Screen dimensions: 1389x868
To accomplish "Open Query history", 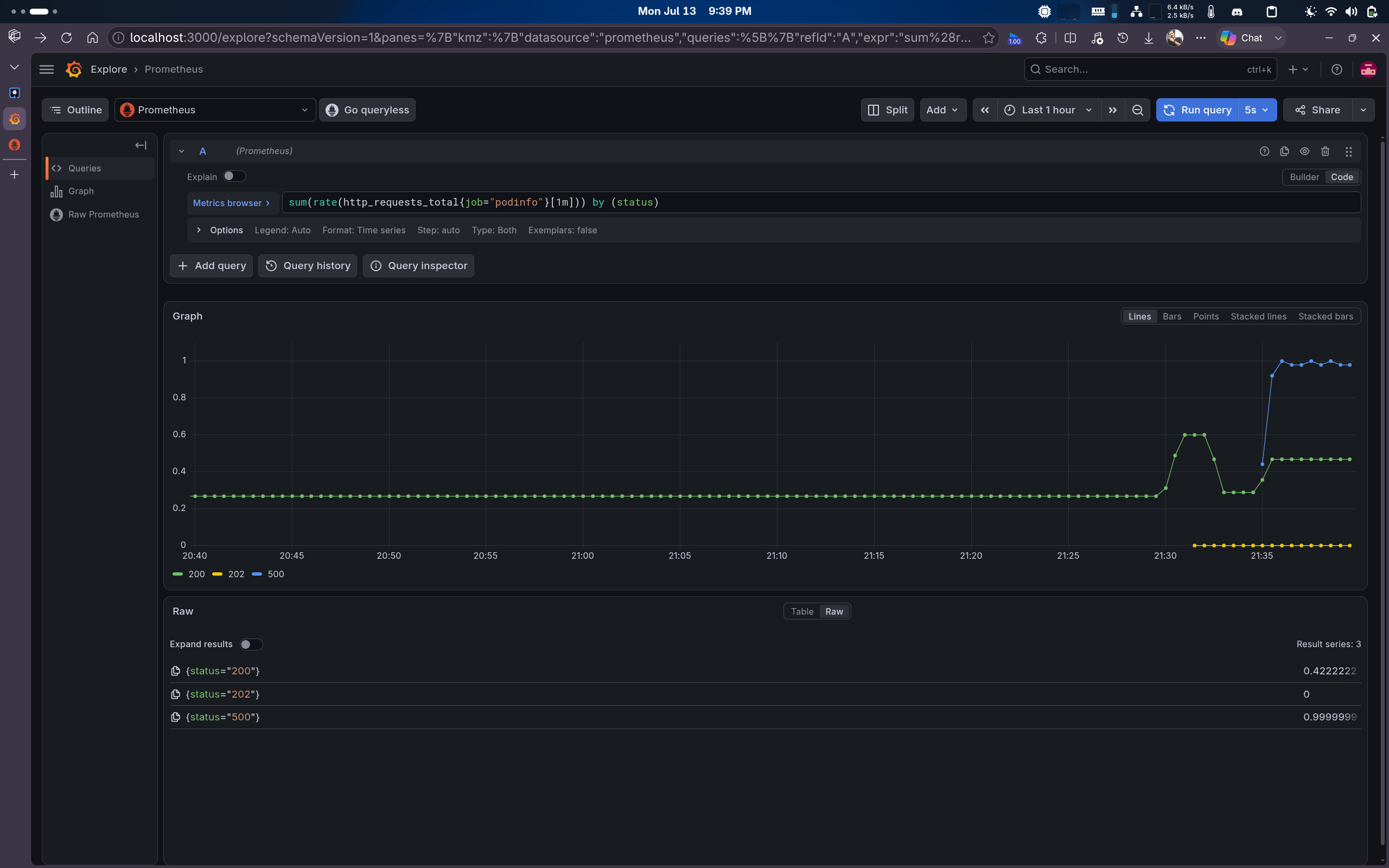I will pyautogui.click(x=308, y=266).
